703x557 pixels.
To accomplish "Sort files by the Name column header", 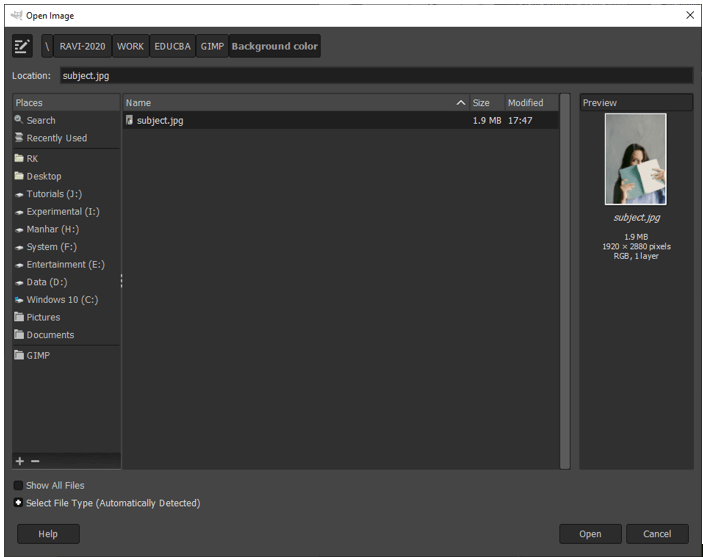I will (x=296, y=103).
